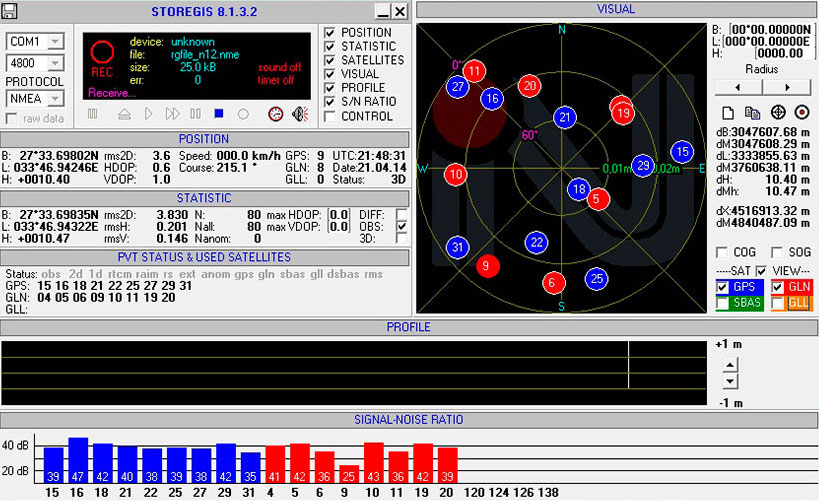Click the L longitude input field in Visual

[768, 41]
